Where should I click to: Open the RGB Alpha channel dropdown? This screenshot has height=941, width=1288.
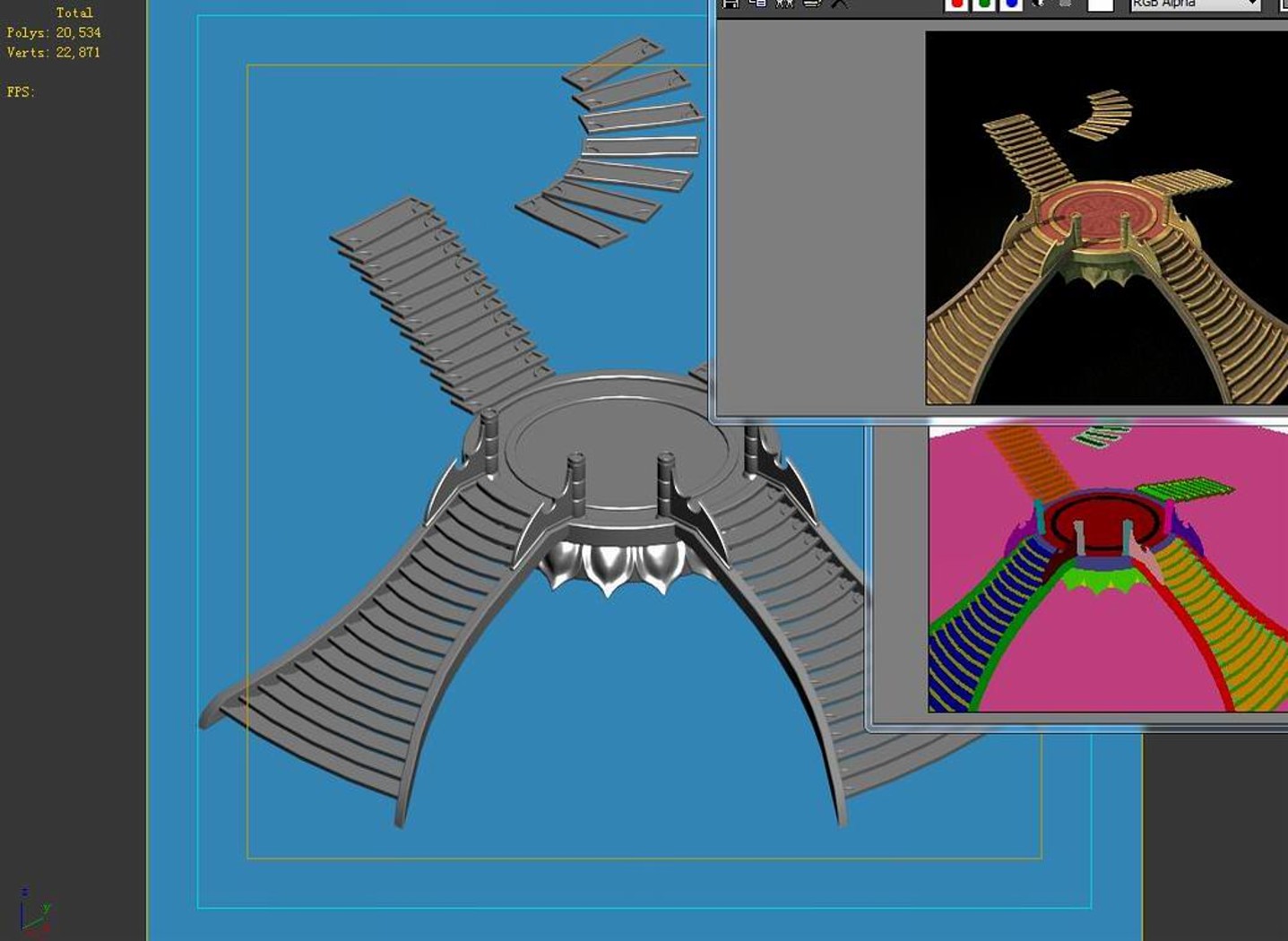[x=1196, y=4]
